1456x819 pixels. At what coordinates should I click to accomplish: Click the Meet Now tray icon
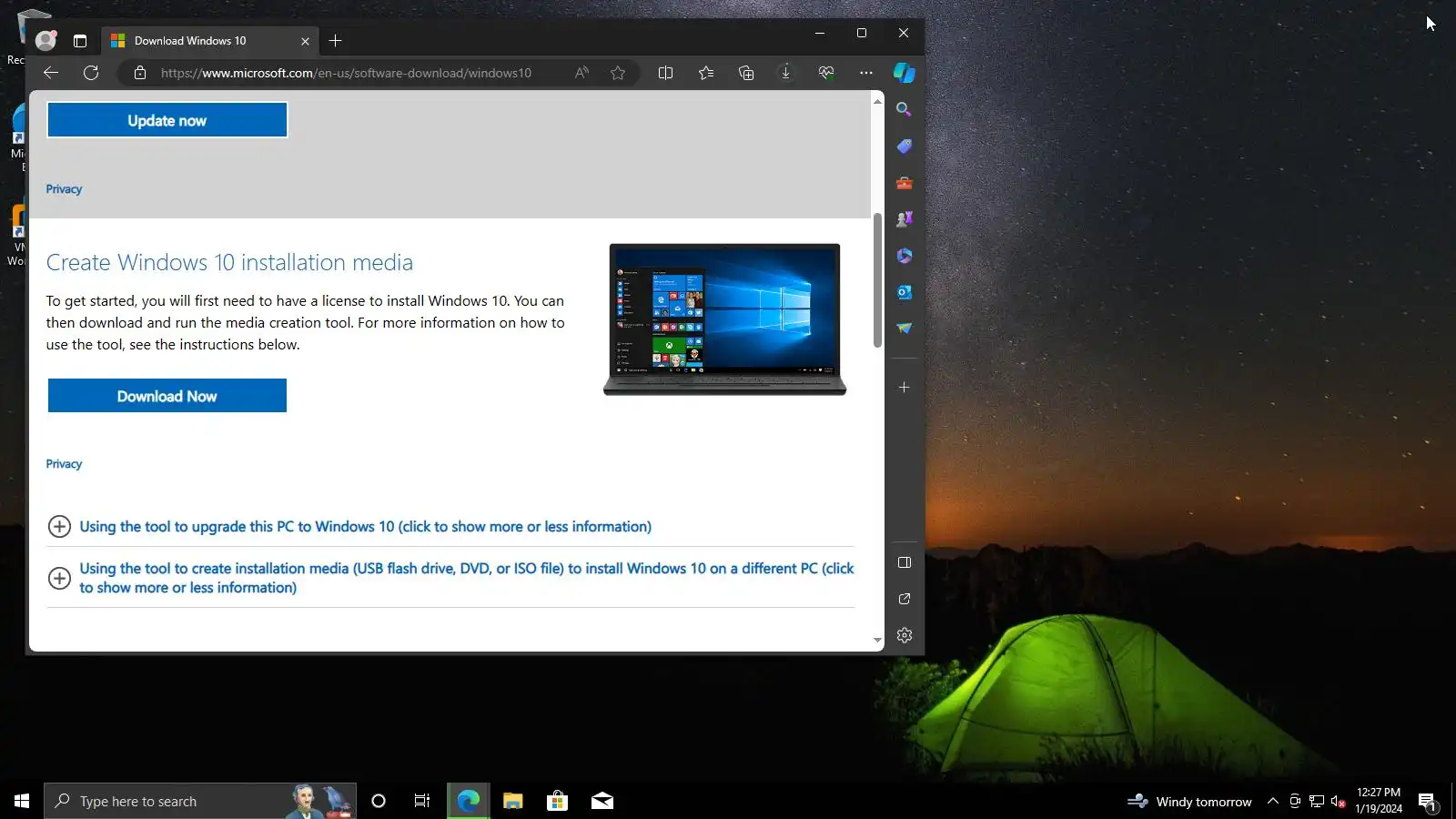tap(1295, 801)
